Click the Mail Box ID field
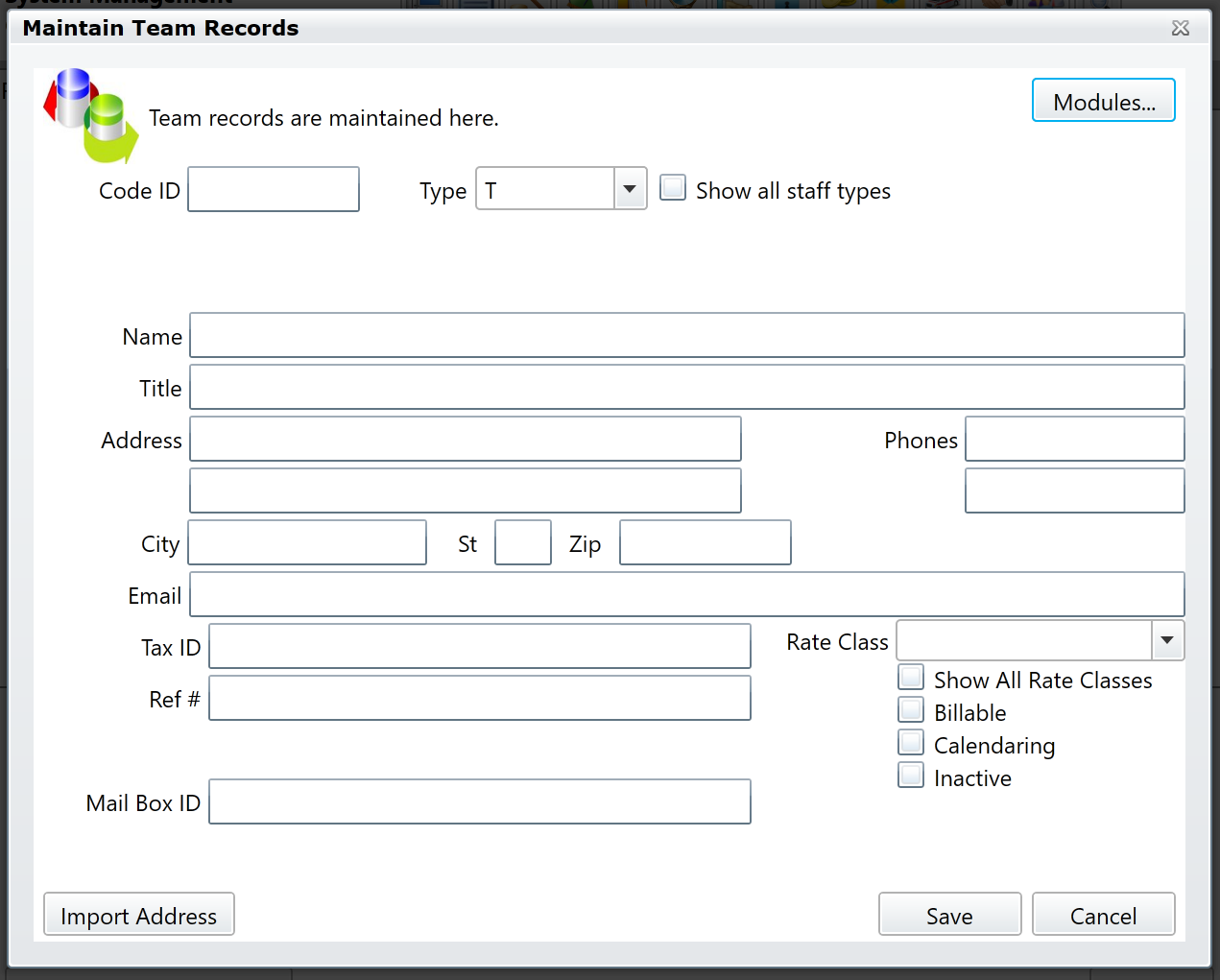The height and width of the screenshot is (980, 1220). [x=480, y=801]
